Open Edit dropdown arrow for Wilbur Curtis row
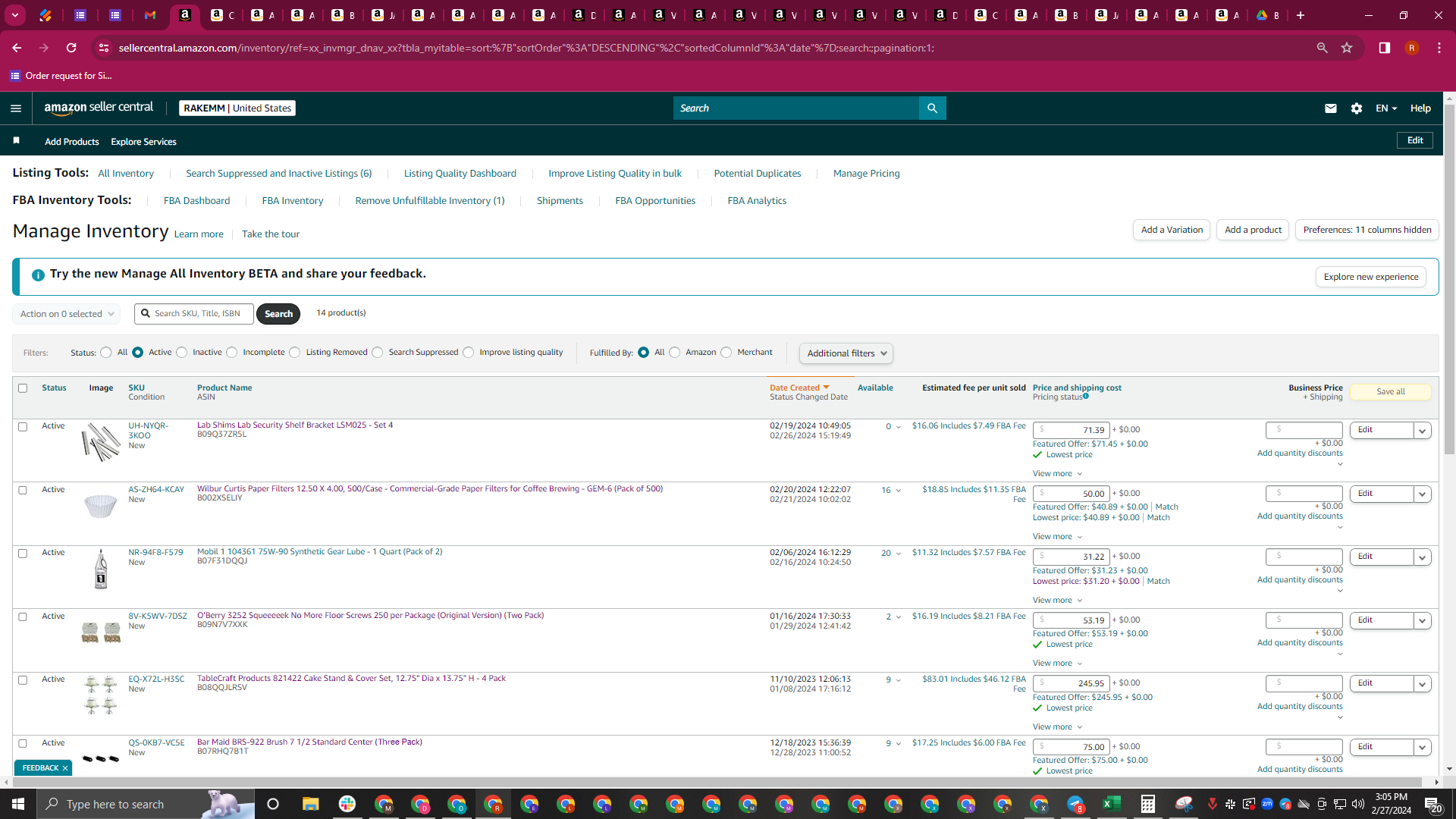The image size is (1456, 819). click(x=1423, y=494)
